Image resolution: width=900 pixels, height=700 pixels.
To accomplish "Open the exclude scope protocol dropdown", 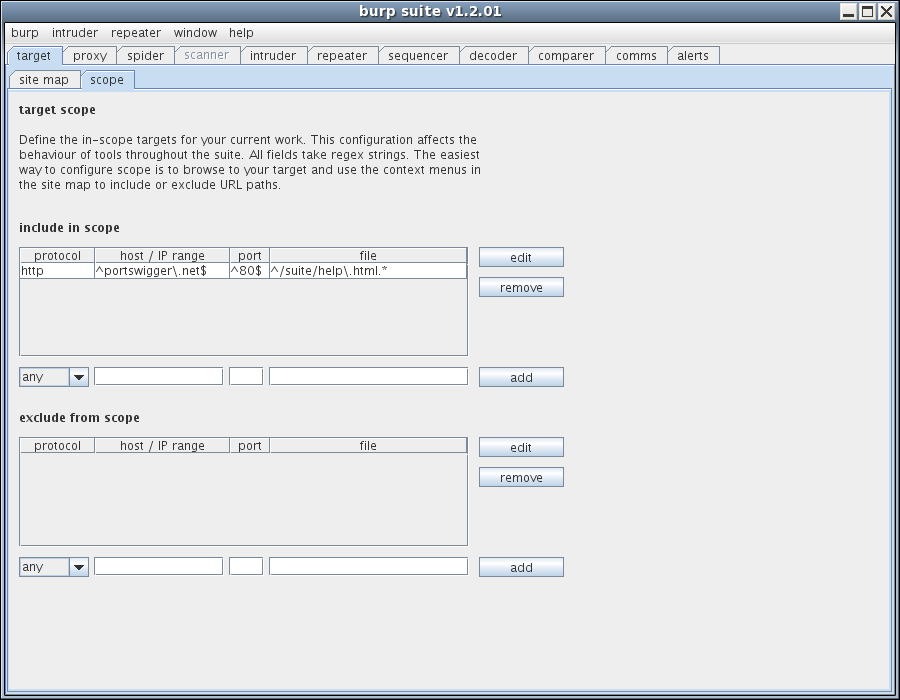I will 54,567.
